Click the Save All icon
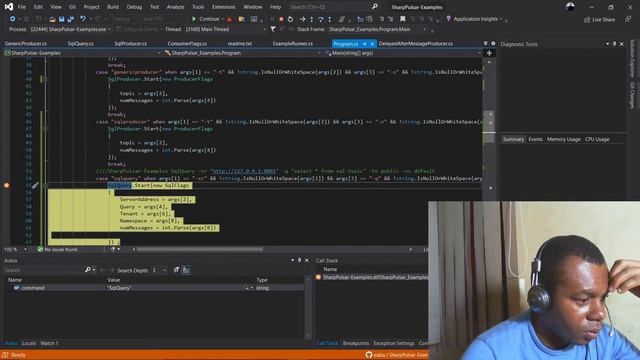The image size is (640, 360). tap(71, 19)
